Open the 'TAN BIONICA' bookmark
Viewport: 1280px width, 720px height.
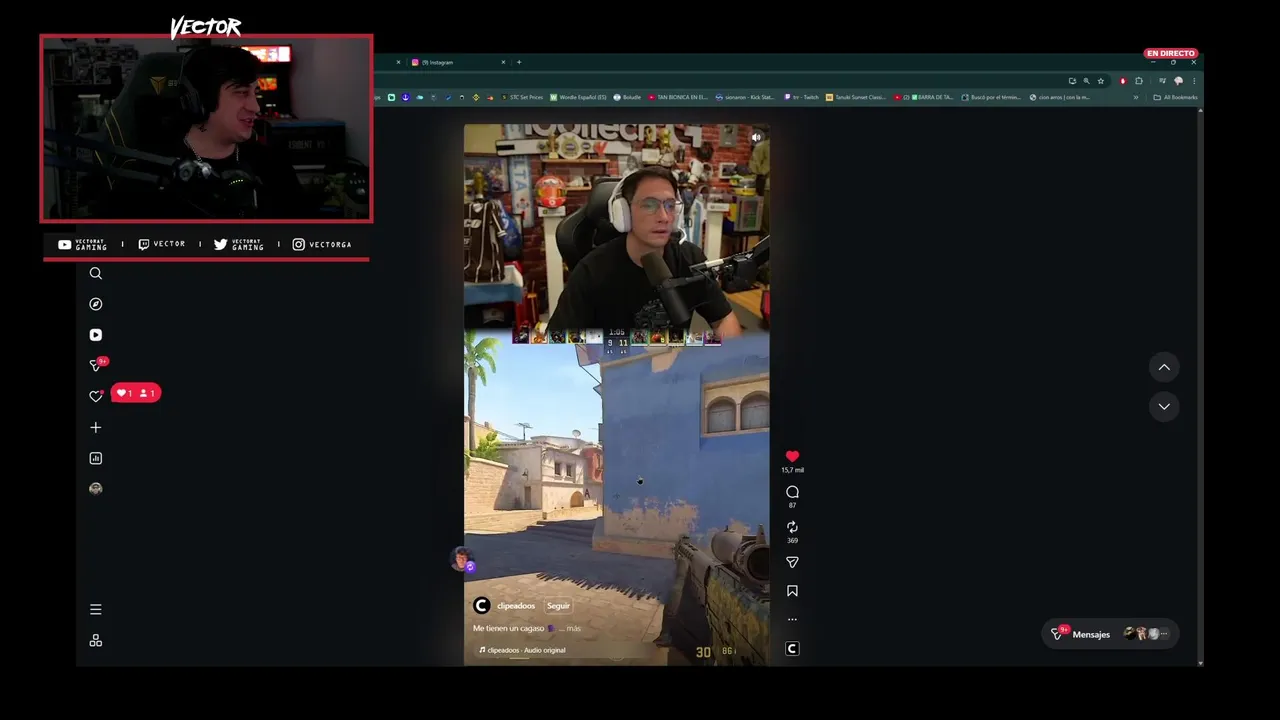tap(678, 97)
